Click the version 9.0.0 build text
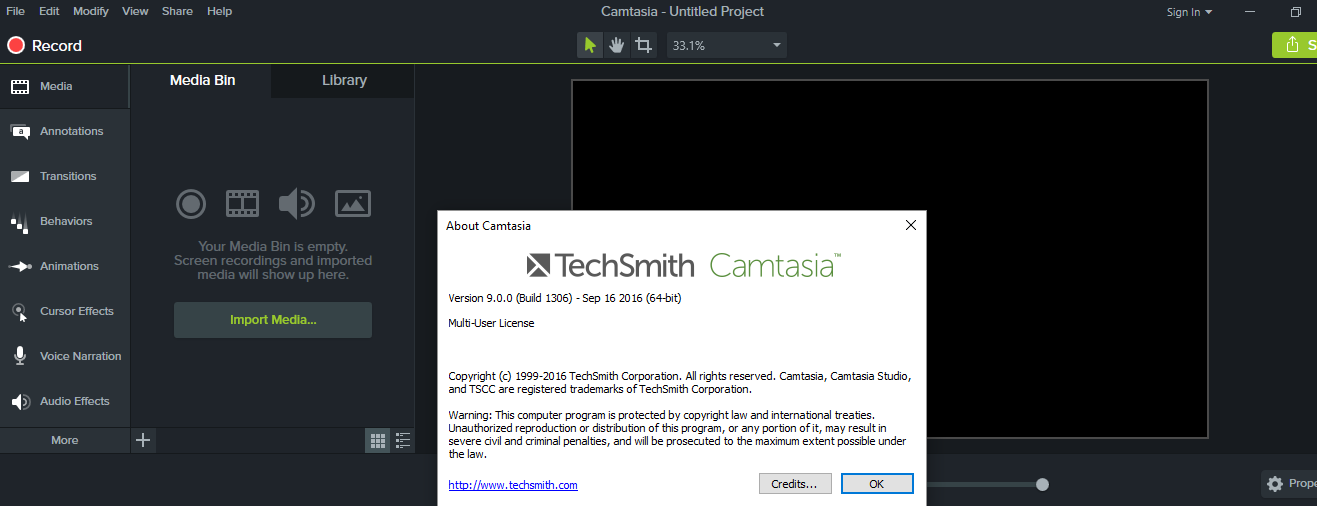 tap(565, 298)
